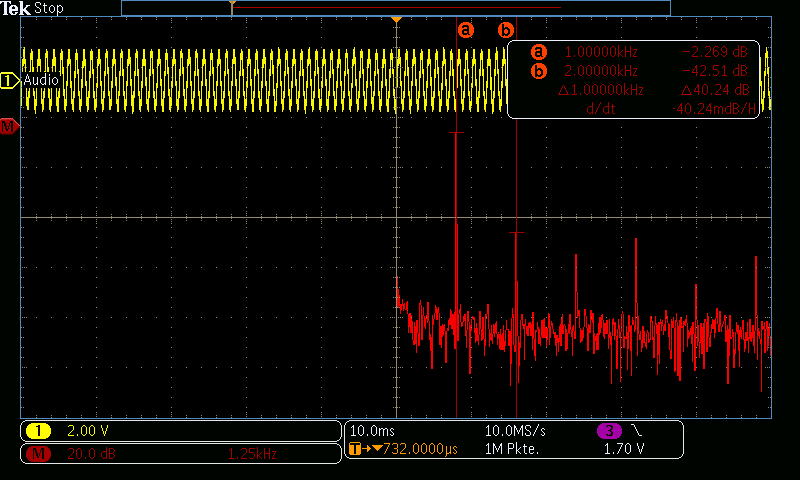
Task: Click the Stop acquisition status
Action: [48, 8]
